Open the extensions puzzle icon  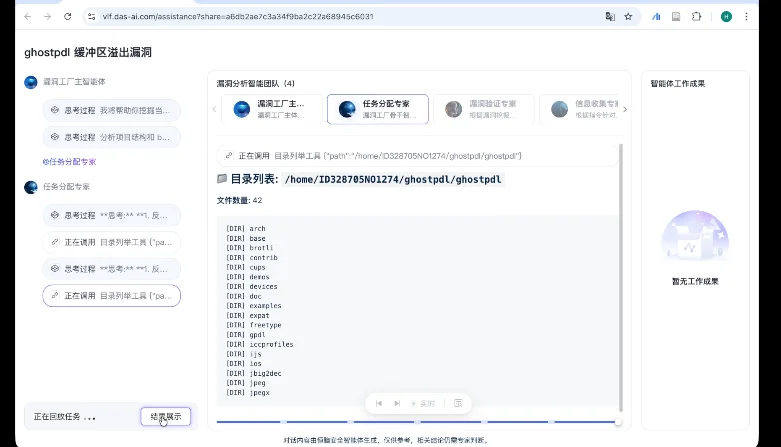[x=696, y=16]
